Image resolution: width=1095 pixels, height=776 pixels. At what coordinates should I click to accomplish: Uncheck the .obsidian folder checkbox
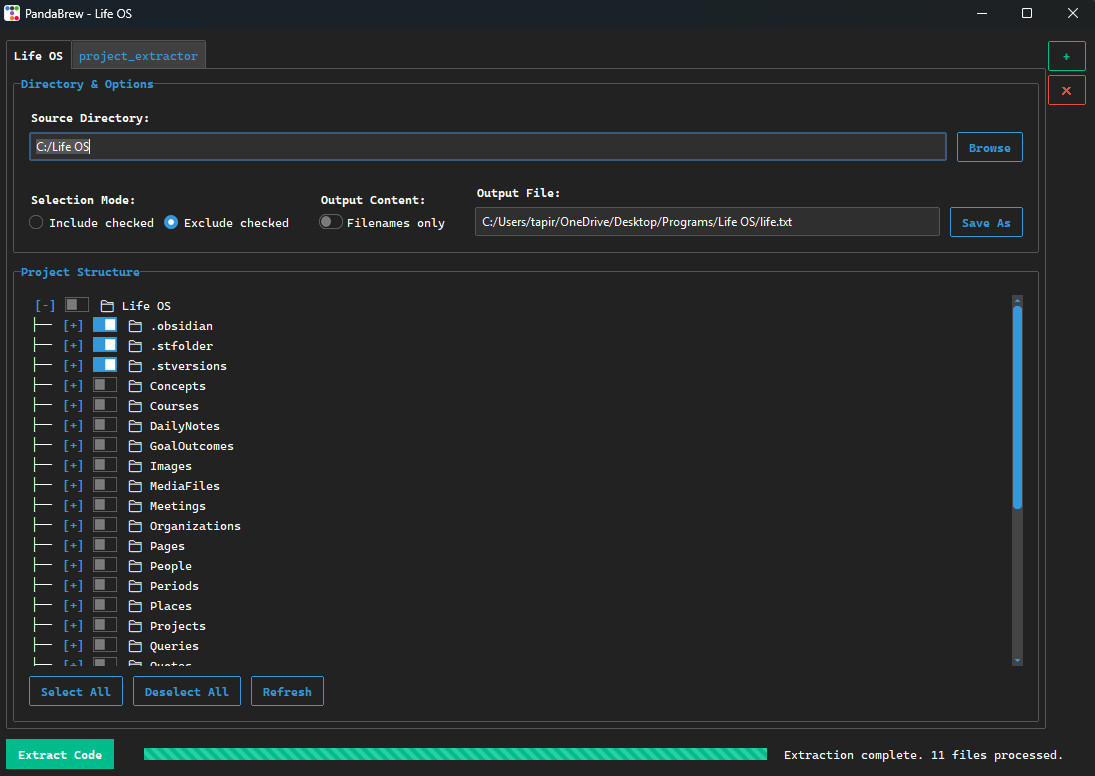click(105, 325)
